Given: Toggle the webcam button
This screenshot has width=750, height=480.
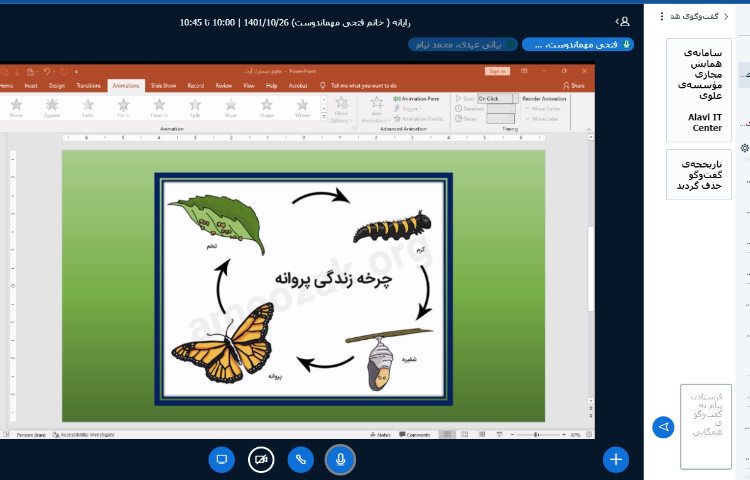Looking at the screenshot, I should coord(261,459).
